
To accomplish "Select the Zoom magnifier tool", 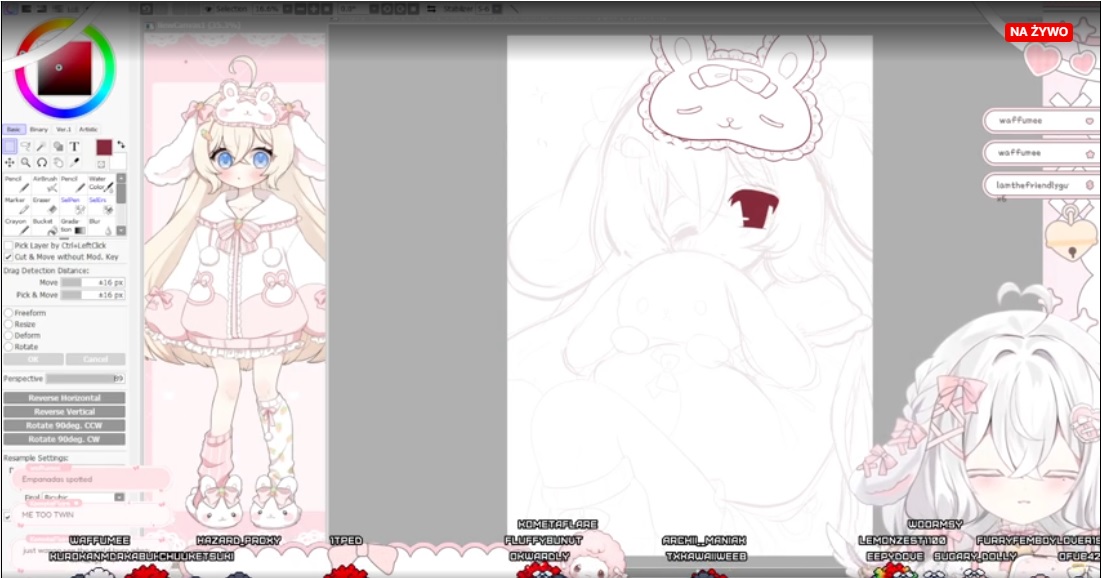I will (x=26, y=162).
